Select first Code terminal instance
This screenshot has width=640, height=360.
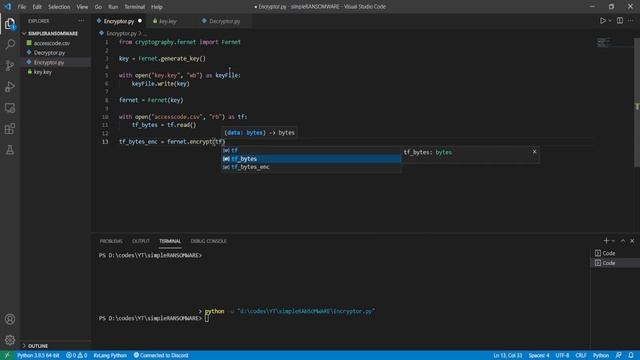pos(615,253)
